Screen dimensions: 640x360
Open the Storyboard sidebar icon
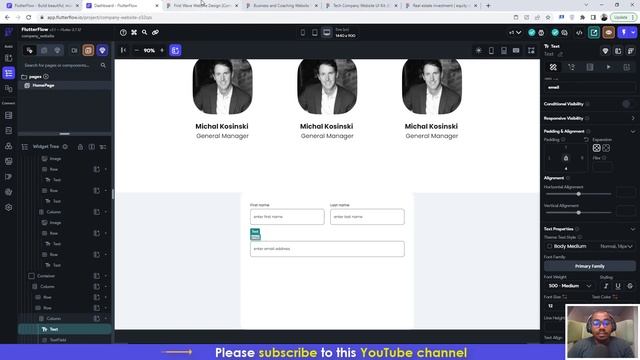pyautogui.click(x=9, y=89)
